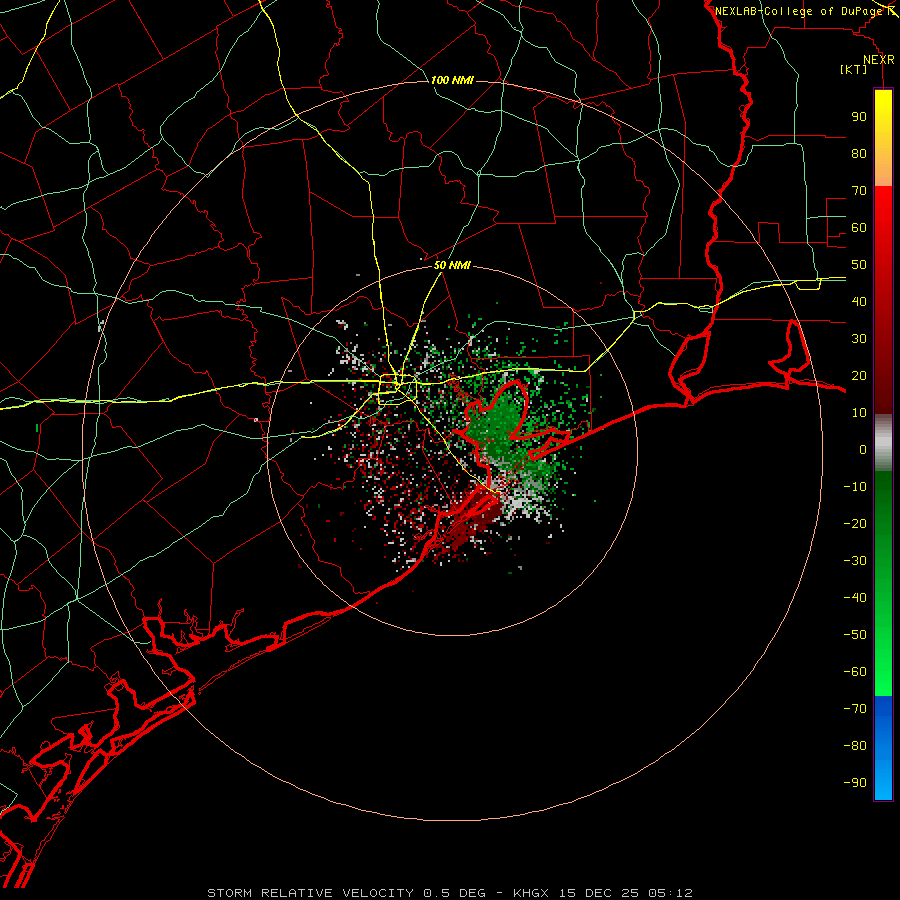
Task: Click the 80 value on velocity scale
Action: 859,153
